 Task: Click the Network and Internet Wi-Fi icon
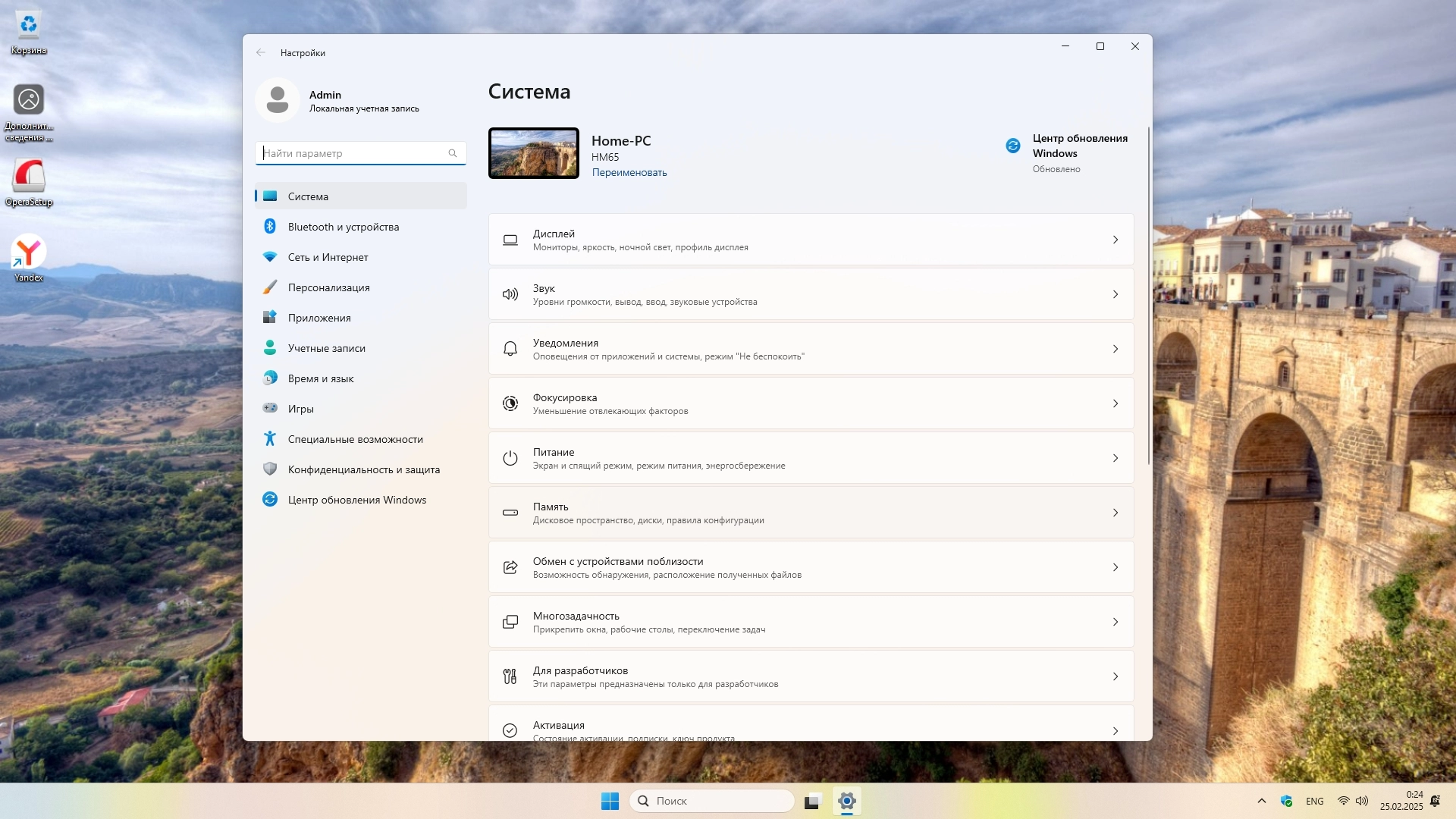click(270, 257)
